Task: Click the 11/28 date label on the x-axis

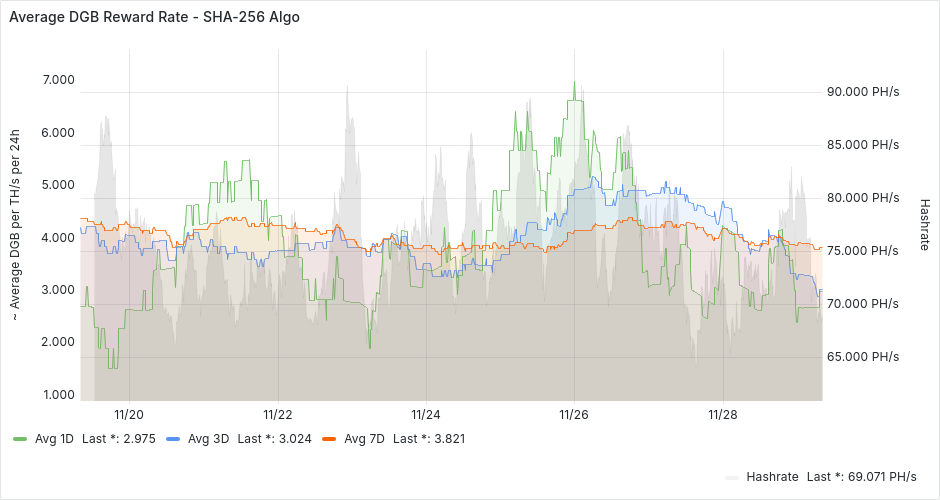Action: pyautogui.click(x=723, y=414)
